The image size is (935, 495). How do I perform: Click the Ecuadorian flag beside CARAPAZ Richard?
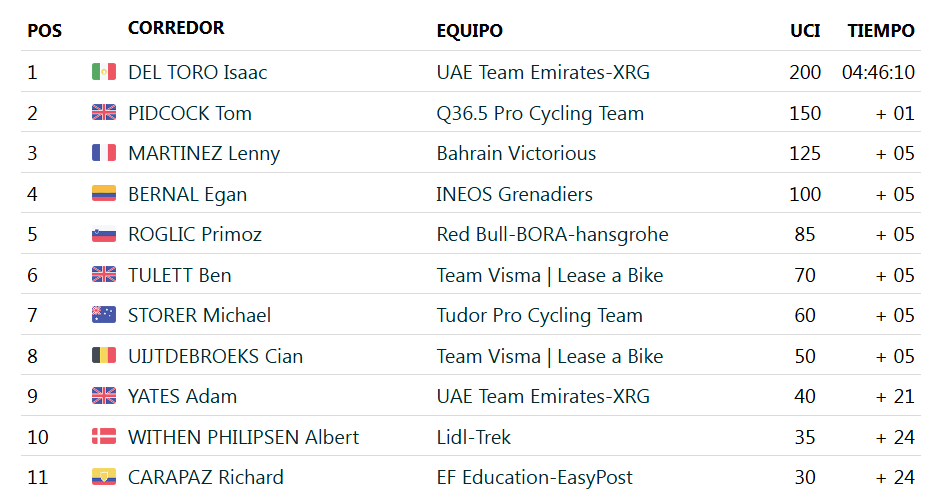click(x=103, y=477)
